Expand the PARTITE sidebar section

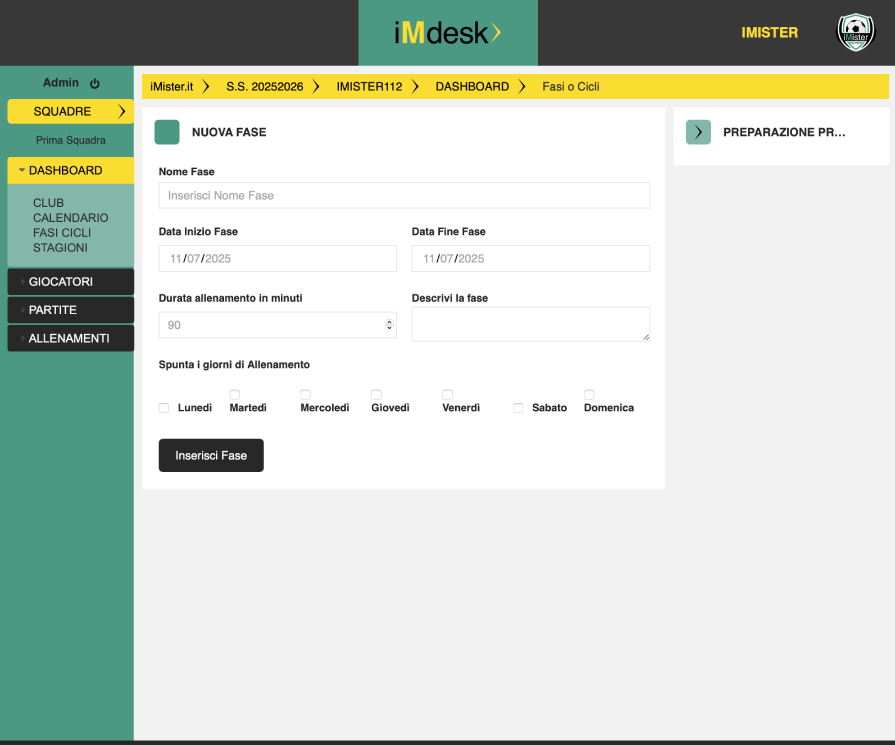tap(71, 310)
